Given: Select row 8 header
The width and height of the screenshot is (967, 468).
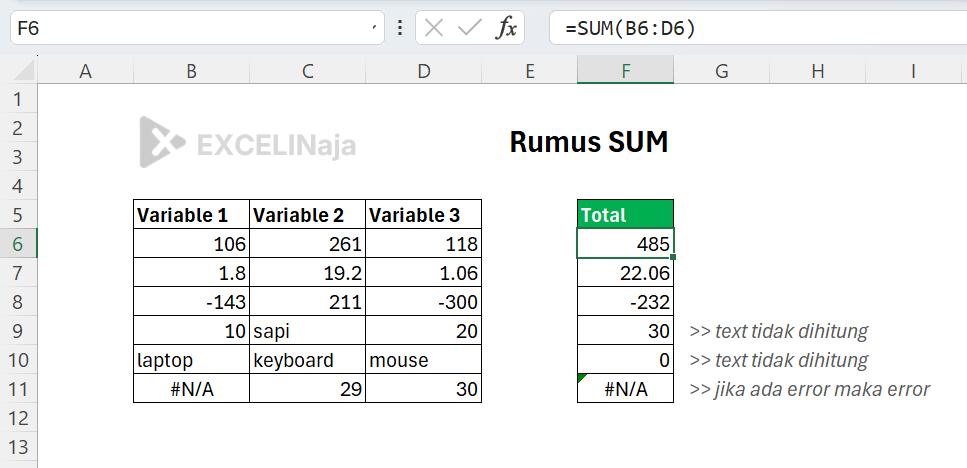Looking at the screenshot, I should [19, 302].
